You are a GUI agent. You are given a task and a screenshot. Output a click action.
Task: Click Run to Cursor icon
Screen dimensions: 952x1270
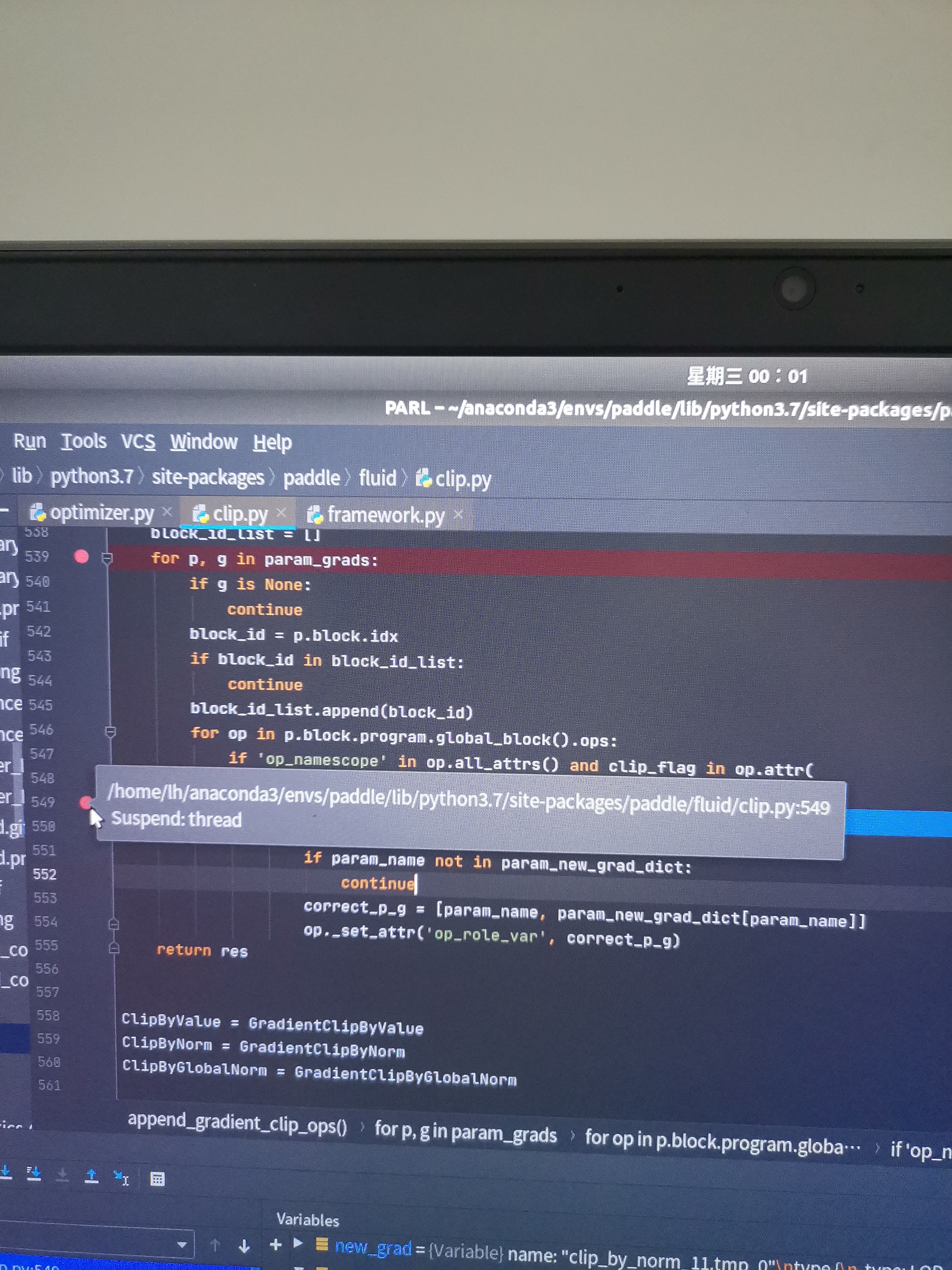click(121, 1178)
